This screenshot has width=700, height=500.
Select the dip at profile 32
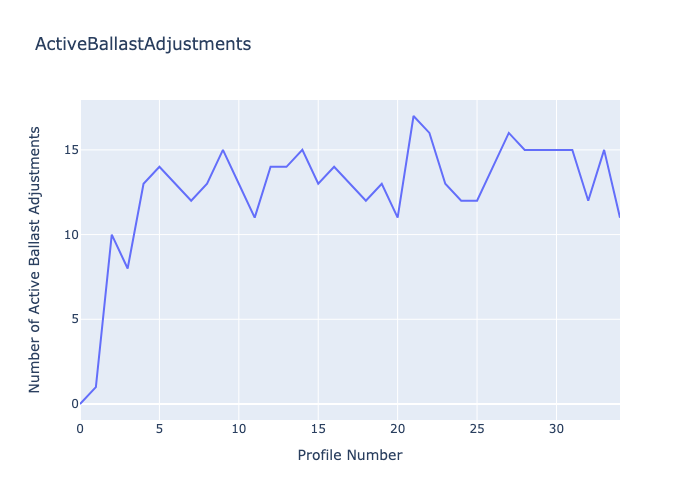(588, 200)
